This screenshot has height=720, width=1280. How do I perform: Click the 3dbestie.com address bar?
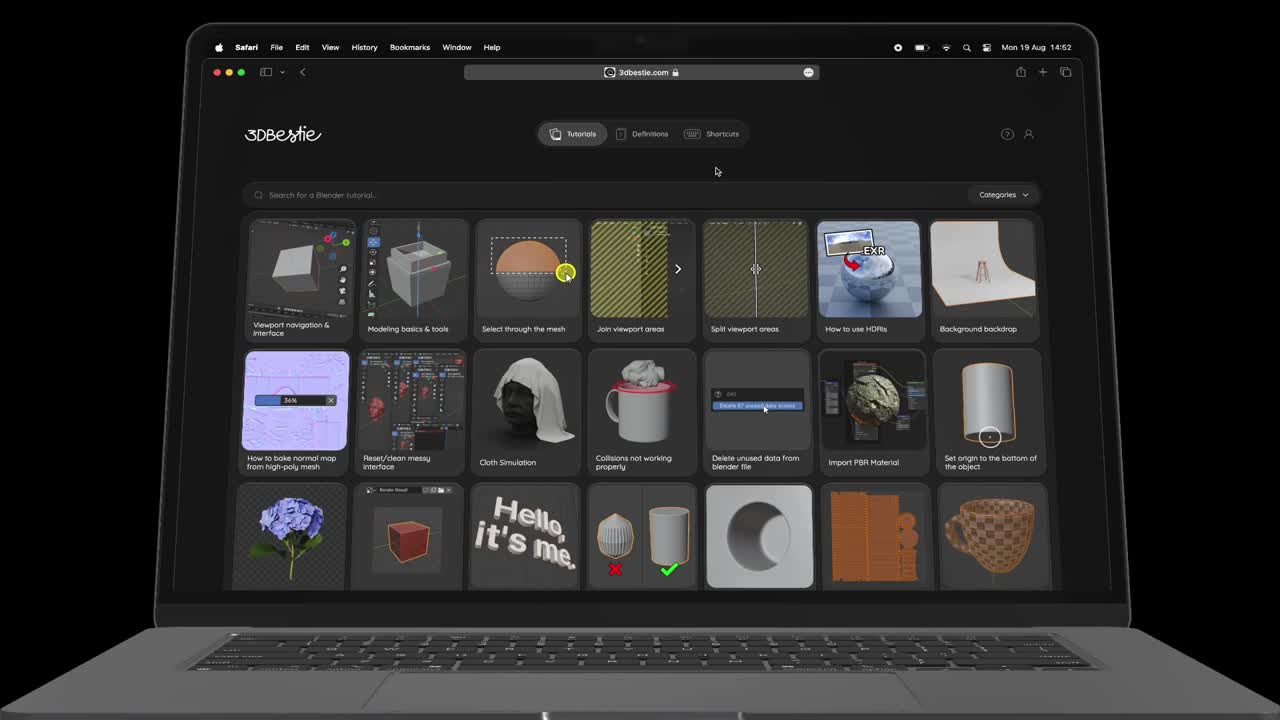[641, 72]
